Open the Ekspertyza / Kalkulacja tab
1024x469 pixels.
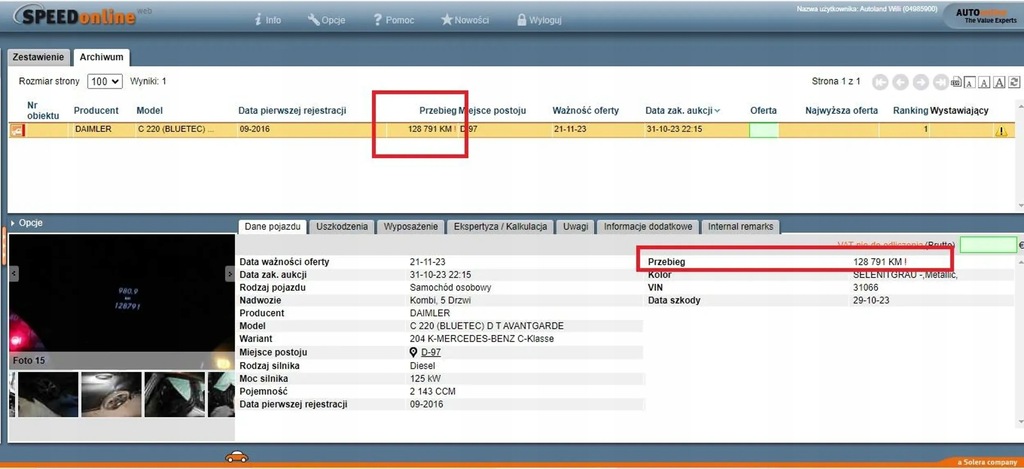(500, 227)
